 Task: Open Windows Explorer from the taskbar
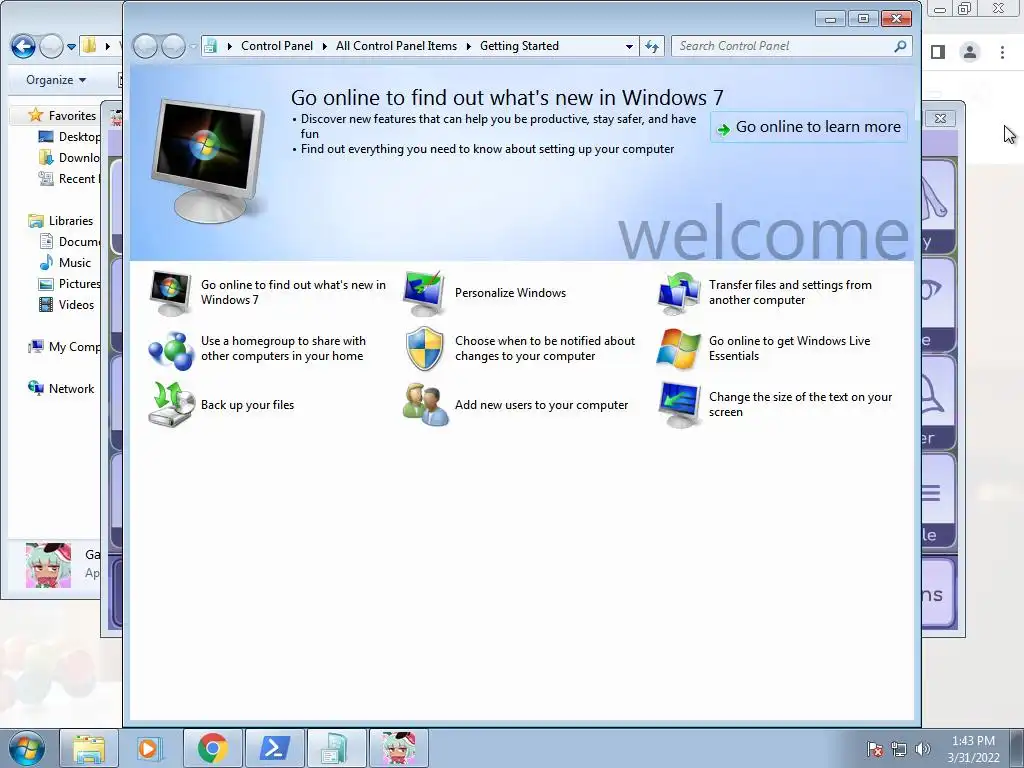pyautogui.click(x=89, y=748)
